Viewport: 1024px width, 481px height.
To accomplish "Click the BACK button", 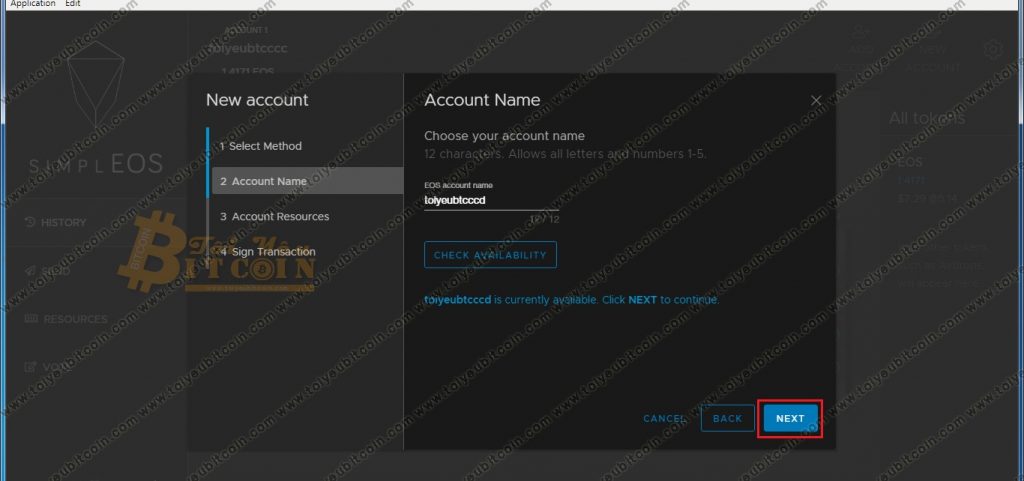I will (727, 418).
